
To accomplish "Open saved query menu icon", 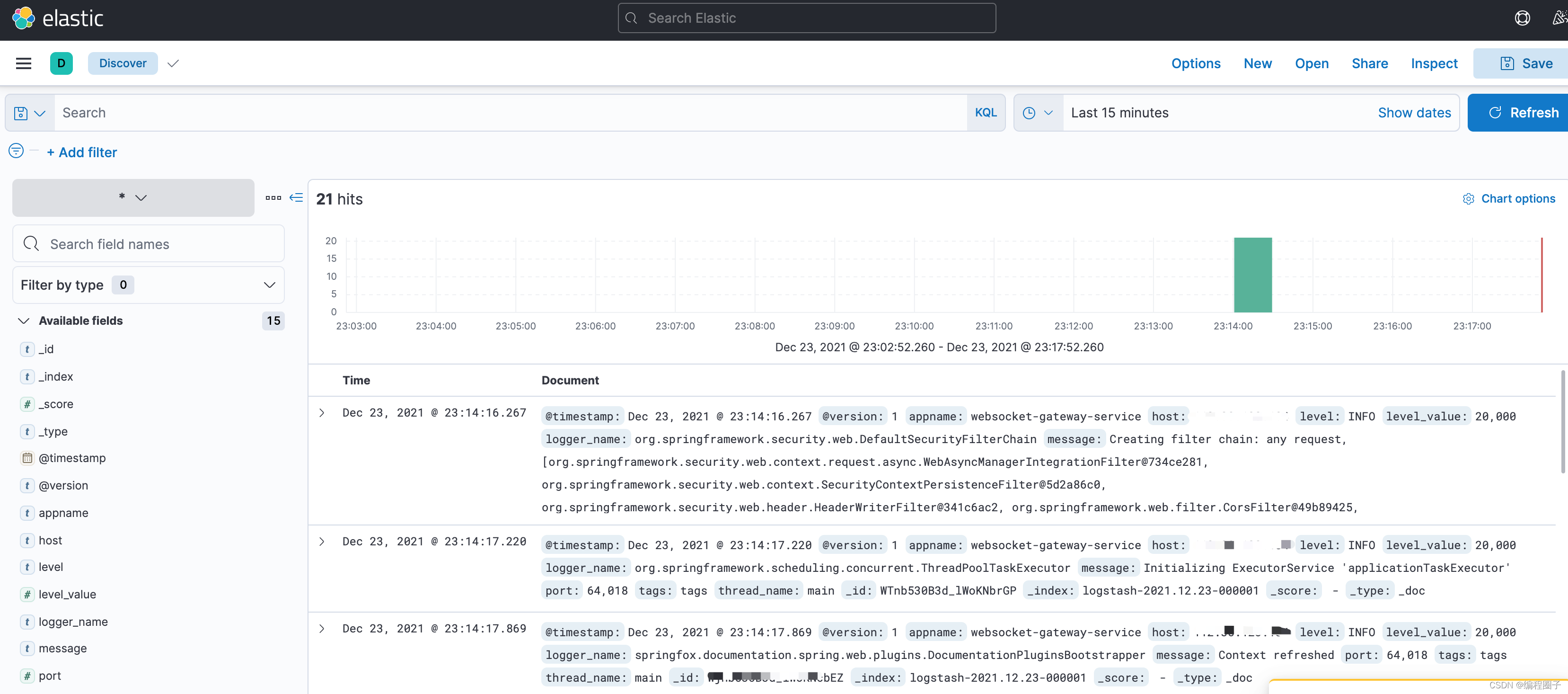I will click(x=29, y=113).
